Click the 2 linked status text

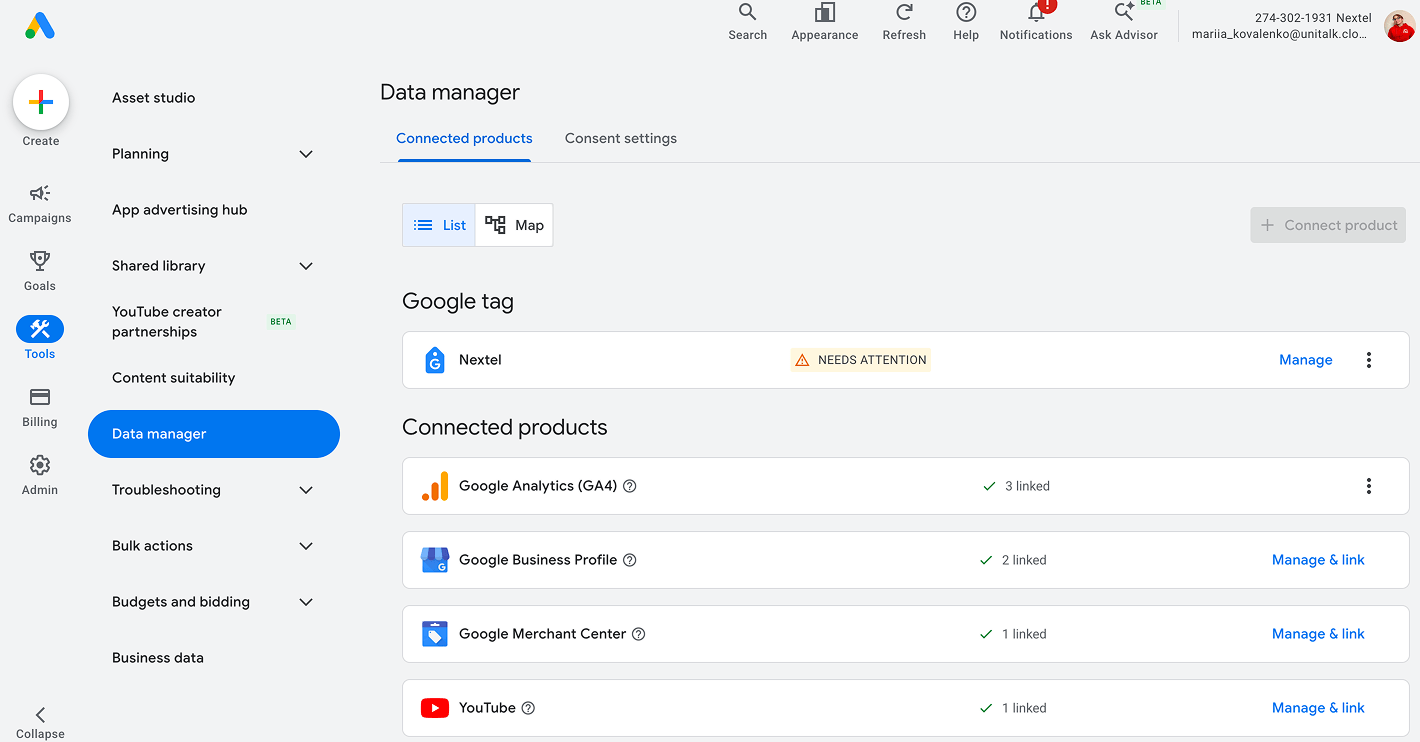[x=1024, y=560]
